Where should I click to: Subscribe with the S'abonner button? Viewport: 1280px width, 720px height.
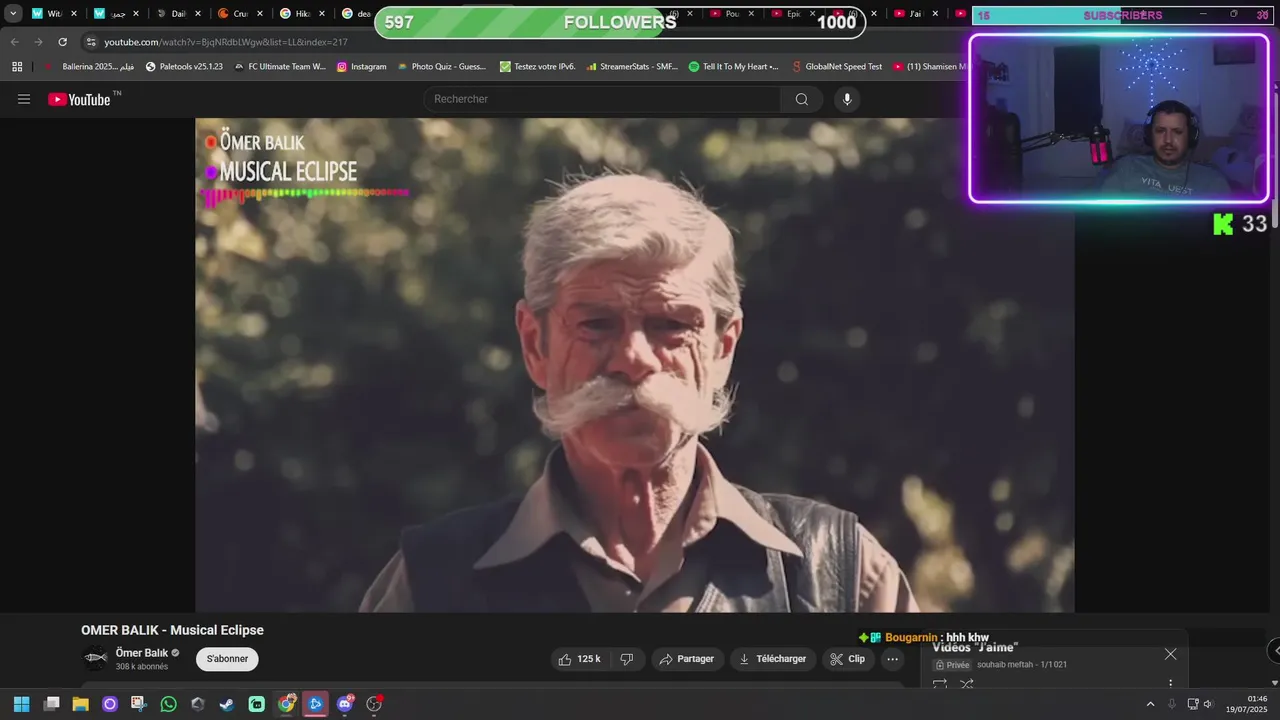(227, 659)
